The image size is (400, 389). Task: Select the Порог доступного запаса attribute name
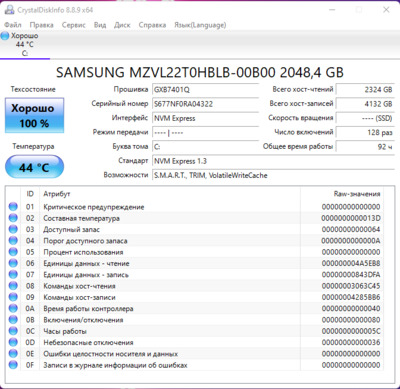click(x=85, y=241)
